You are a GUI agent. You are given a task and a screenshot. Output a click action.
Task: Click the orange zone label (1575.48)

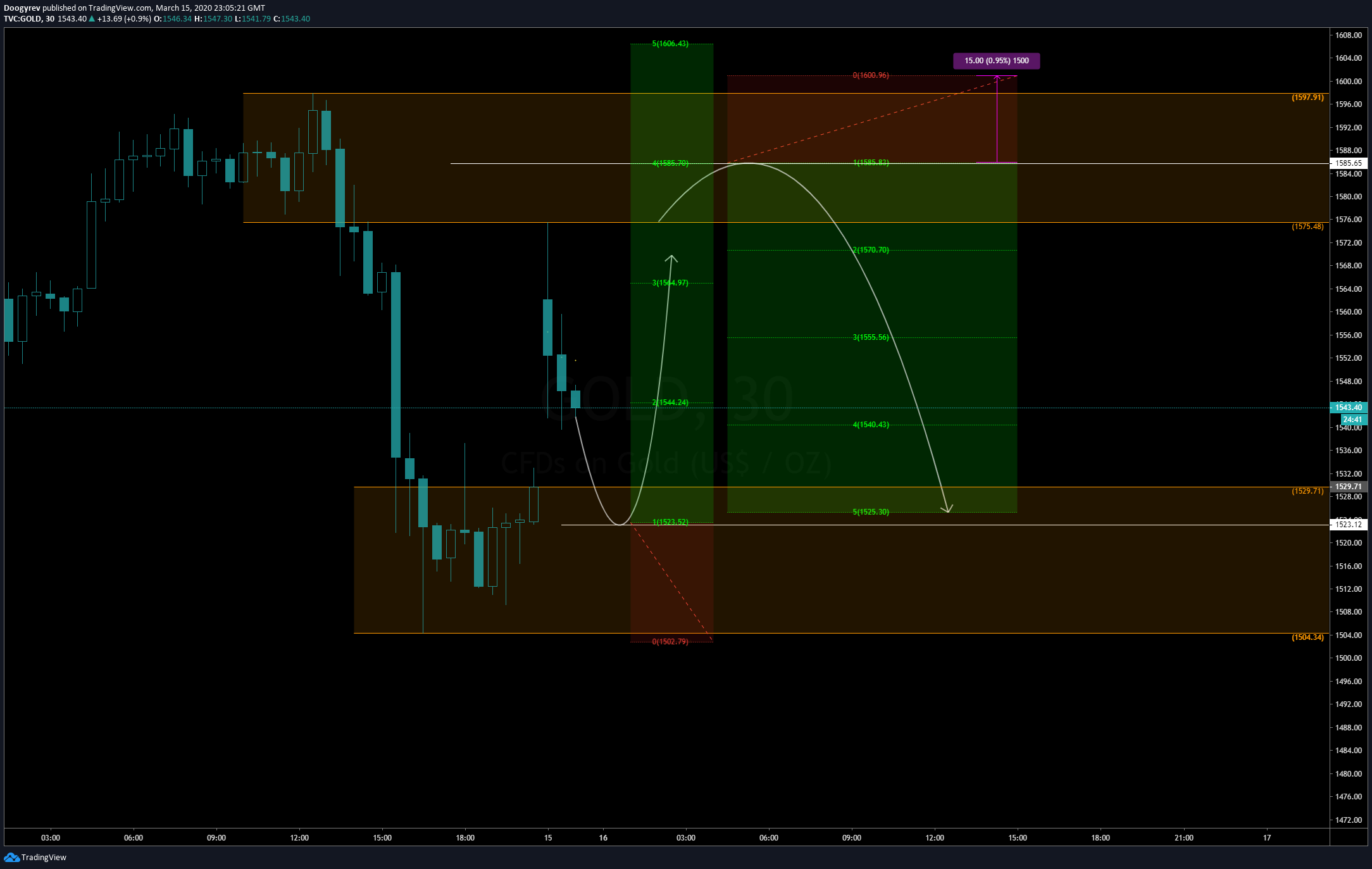[x=1307, y=227]
